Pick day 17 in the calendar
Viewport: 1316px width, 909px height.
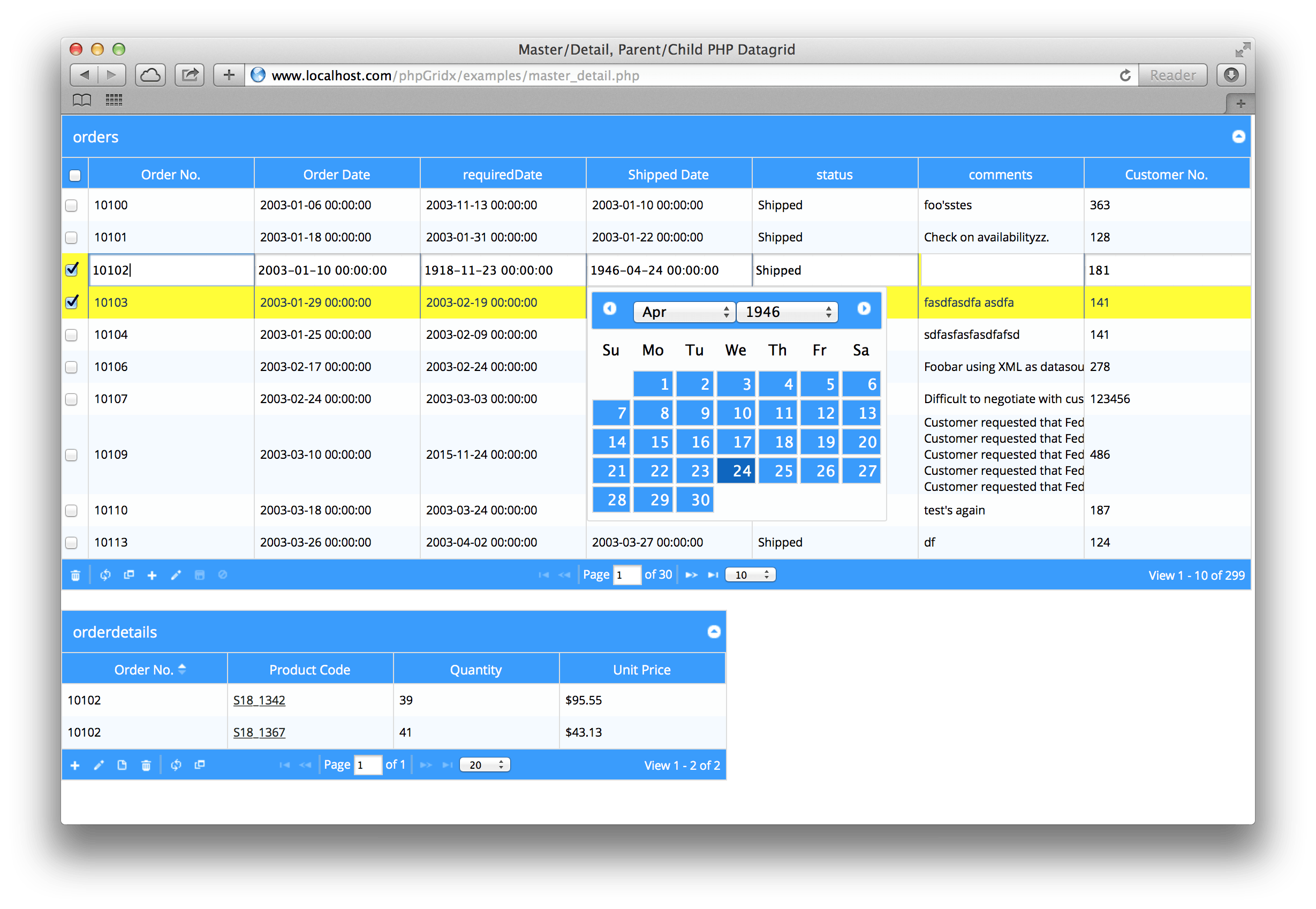point(736,442)
